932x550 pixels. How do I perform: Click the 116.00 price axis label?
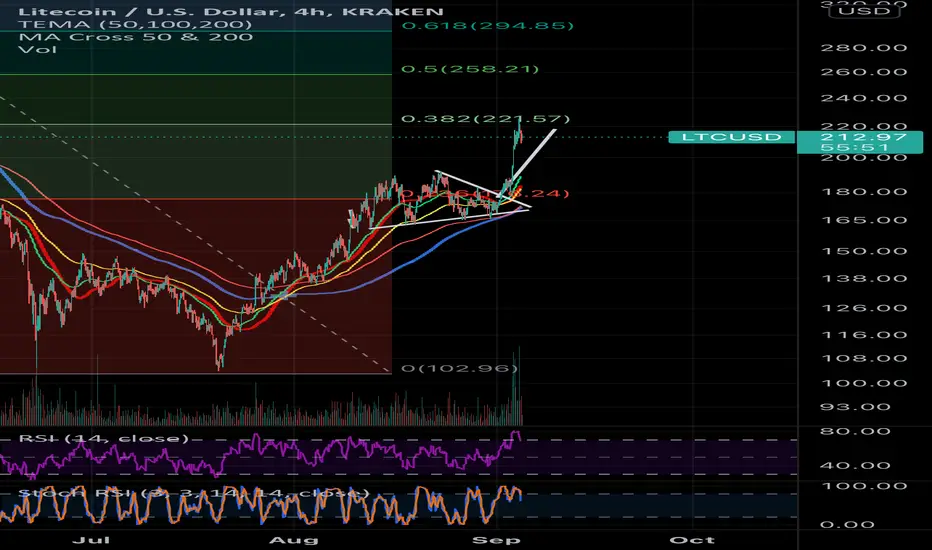864,335
